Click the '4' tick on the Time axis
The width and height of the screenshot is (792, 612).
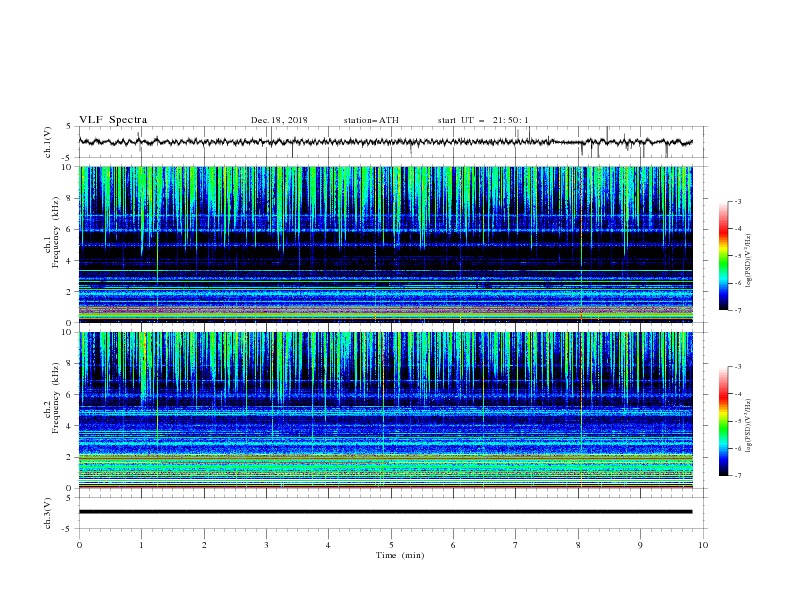pos(328,545)
